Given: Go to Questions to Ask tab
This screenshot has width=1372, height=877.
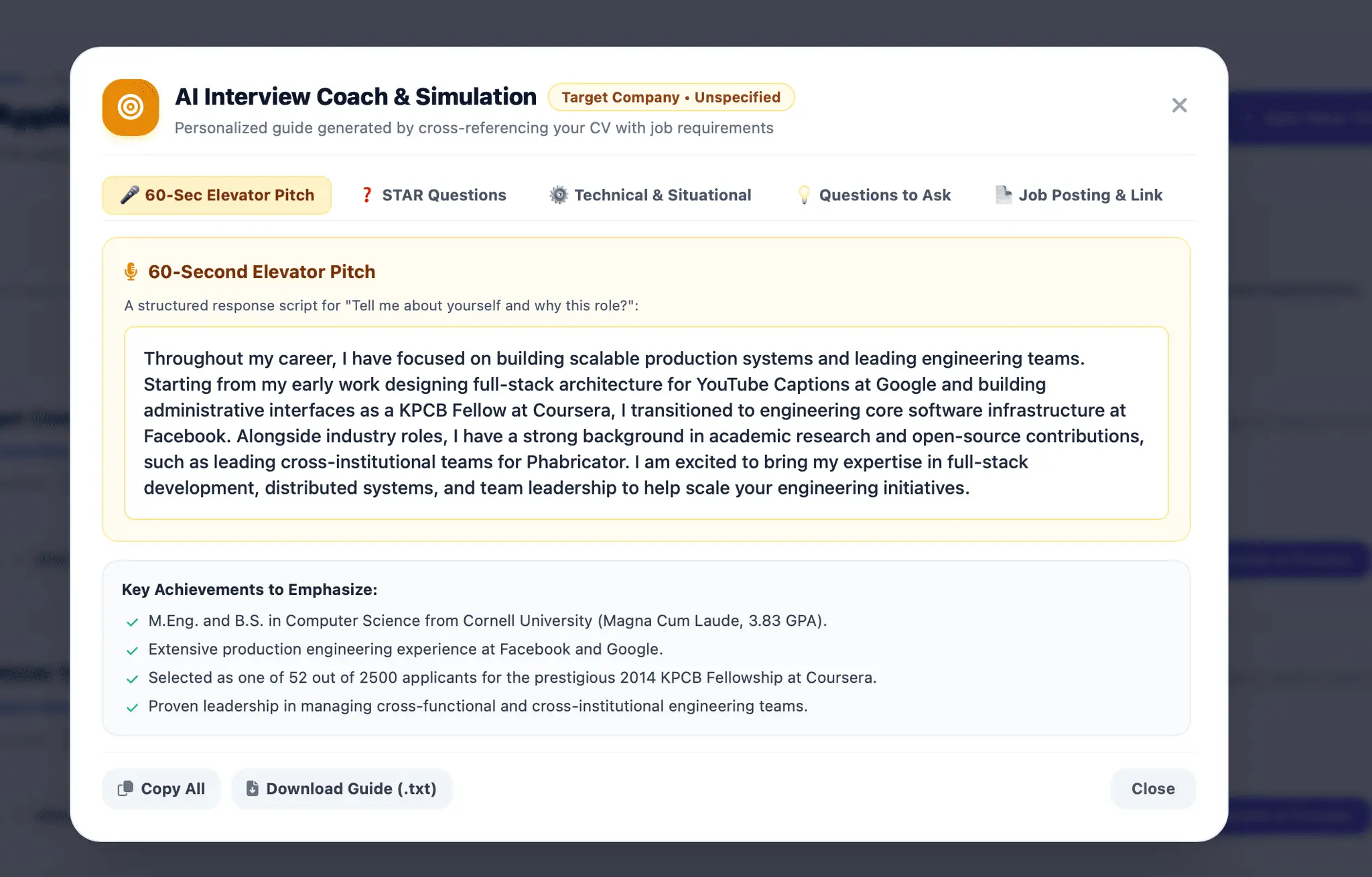Looking at the screenshot, I should pos(874,195).
